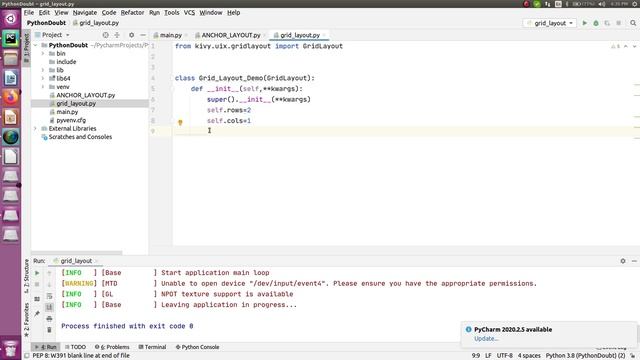640x360 pixels.
Task: Go to next highlighted problem arrow
Action: (634, 47)
